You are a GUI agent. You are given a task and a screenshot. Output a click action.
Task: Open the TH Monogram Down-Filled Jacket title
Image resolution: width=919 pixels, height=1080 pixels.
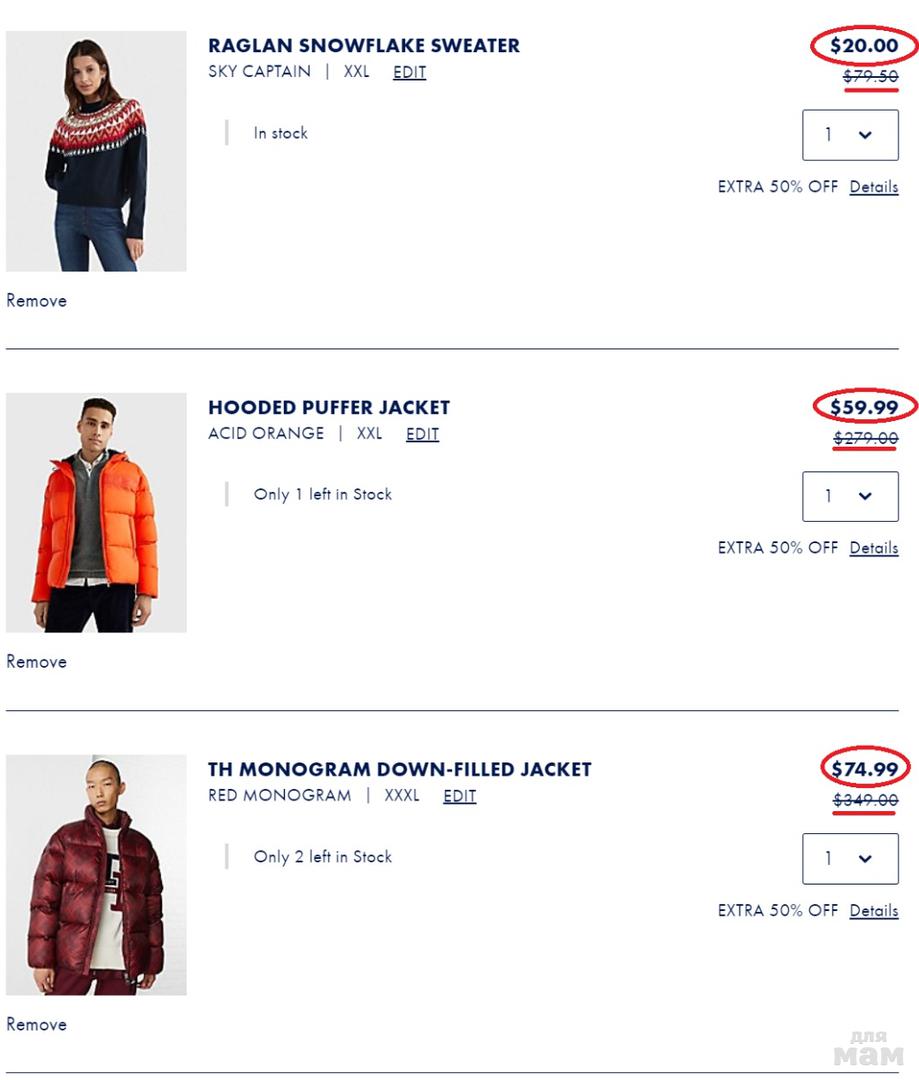click(x=400, y=769)
